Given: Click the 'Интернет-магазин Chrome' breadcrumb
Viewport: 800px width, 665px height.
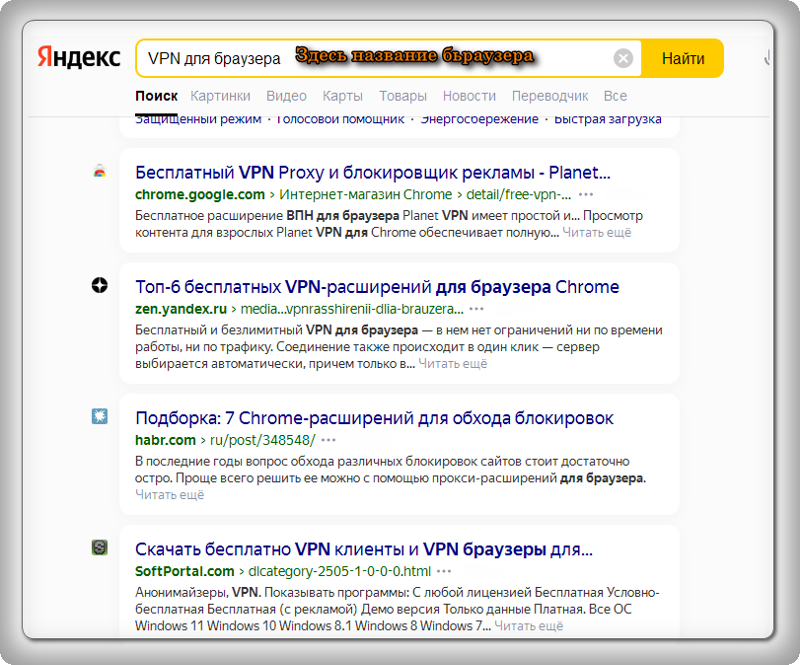Looking at the screenshot, I should [366, 194].
